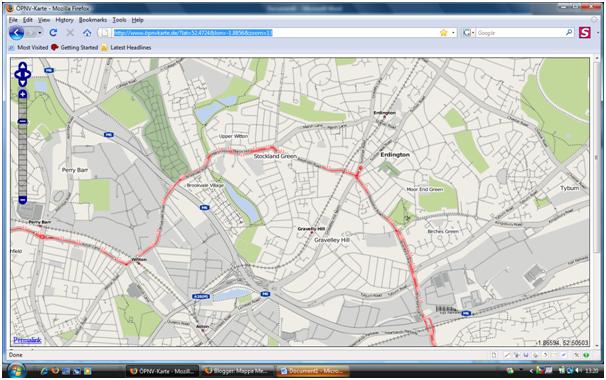Switch to Document2 Microsoft Word taskbar button
This screenshot has height=380, width=606.
[x=312, y=371]
